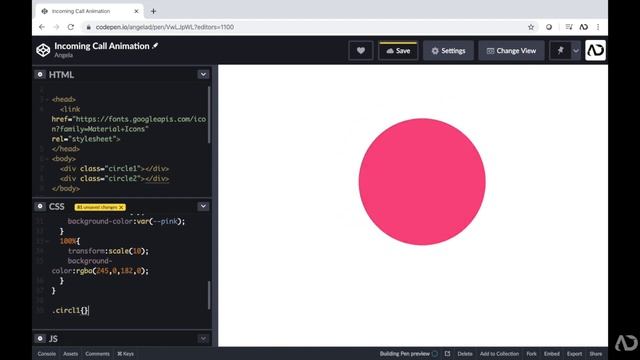Bookmark this page with star icon
Viewport: 640px width, 360px height.
point(531,27)
